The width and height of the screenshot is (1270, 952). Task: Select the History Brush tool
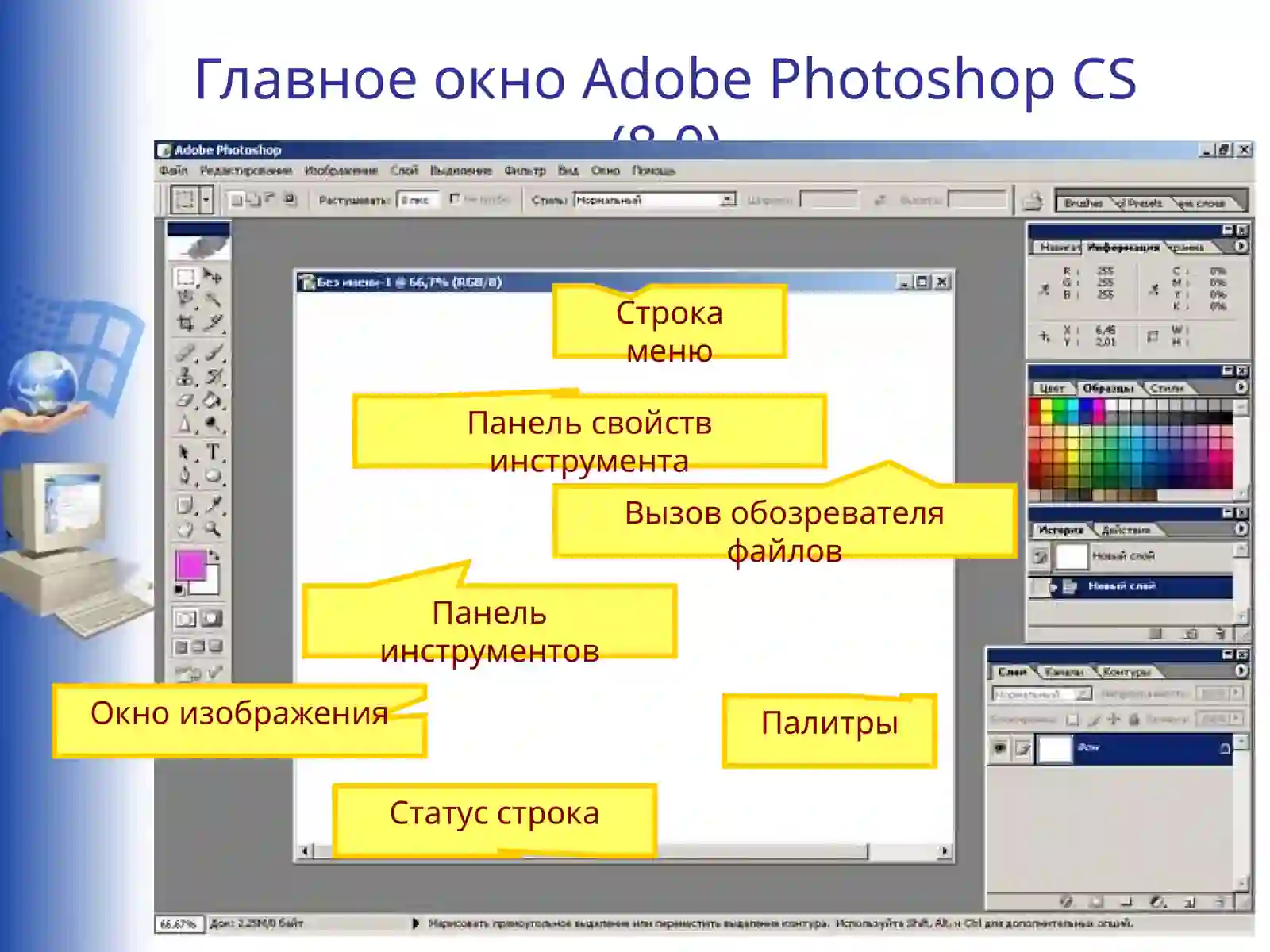(x=213, y=376)
